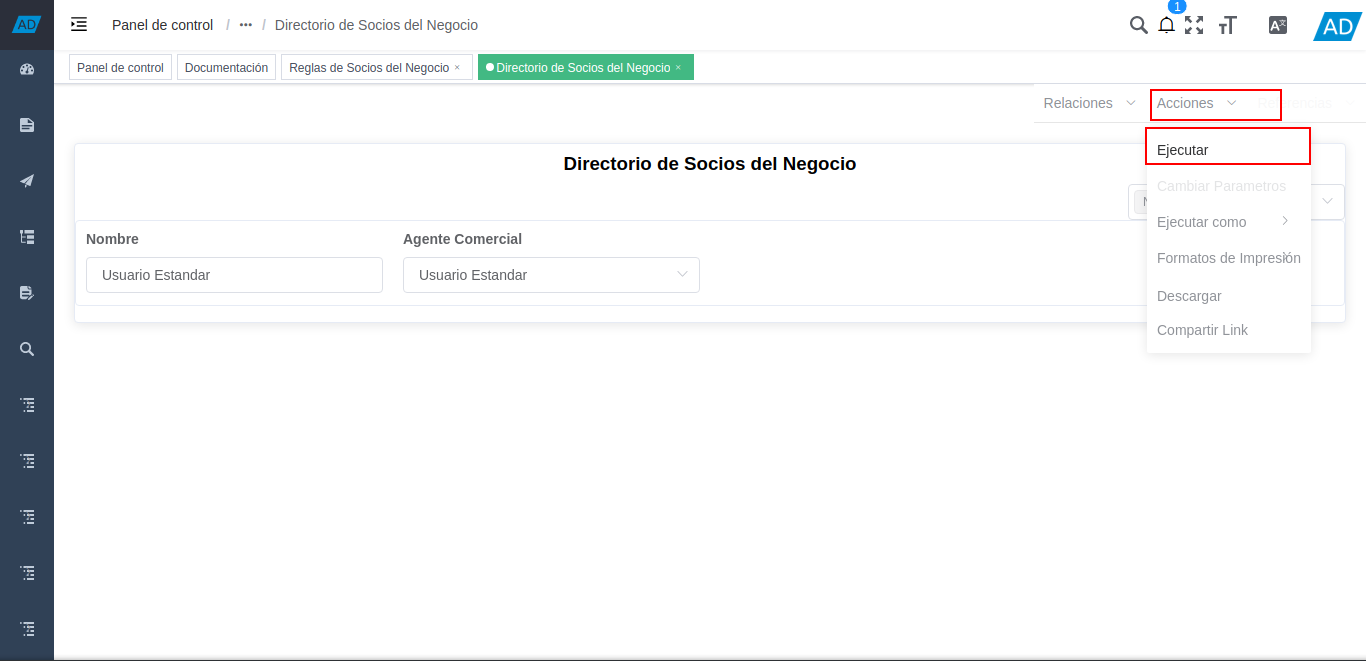Open the sidebar search magnifier icon
Screen dimensions: 1366x661
click(x=27, y=348)
